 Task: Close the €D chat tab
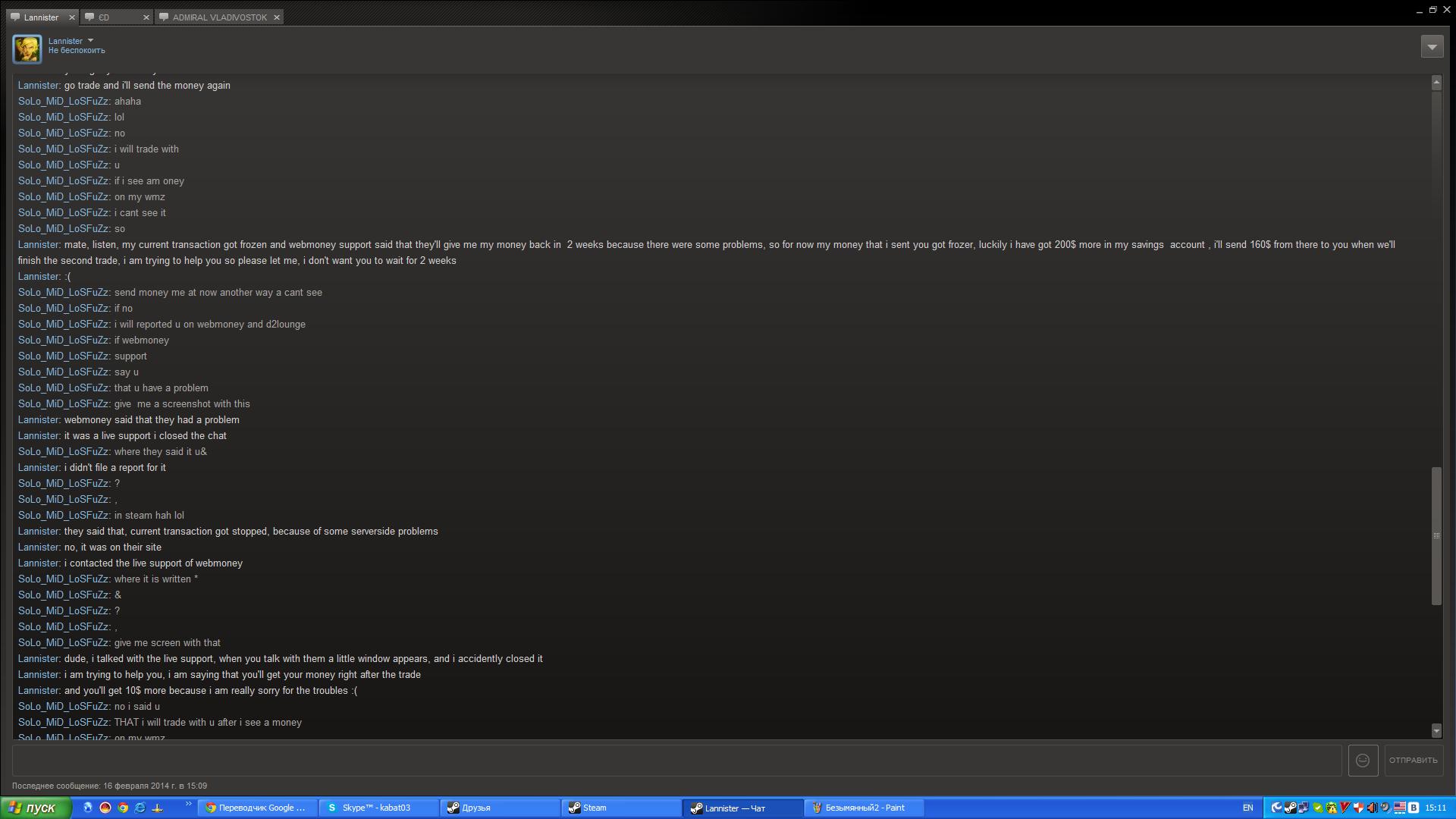coord(146,17)
